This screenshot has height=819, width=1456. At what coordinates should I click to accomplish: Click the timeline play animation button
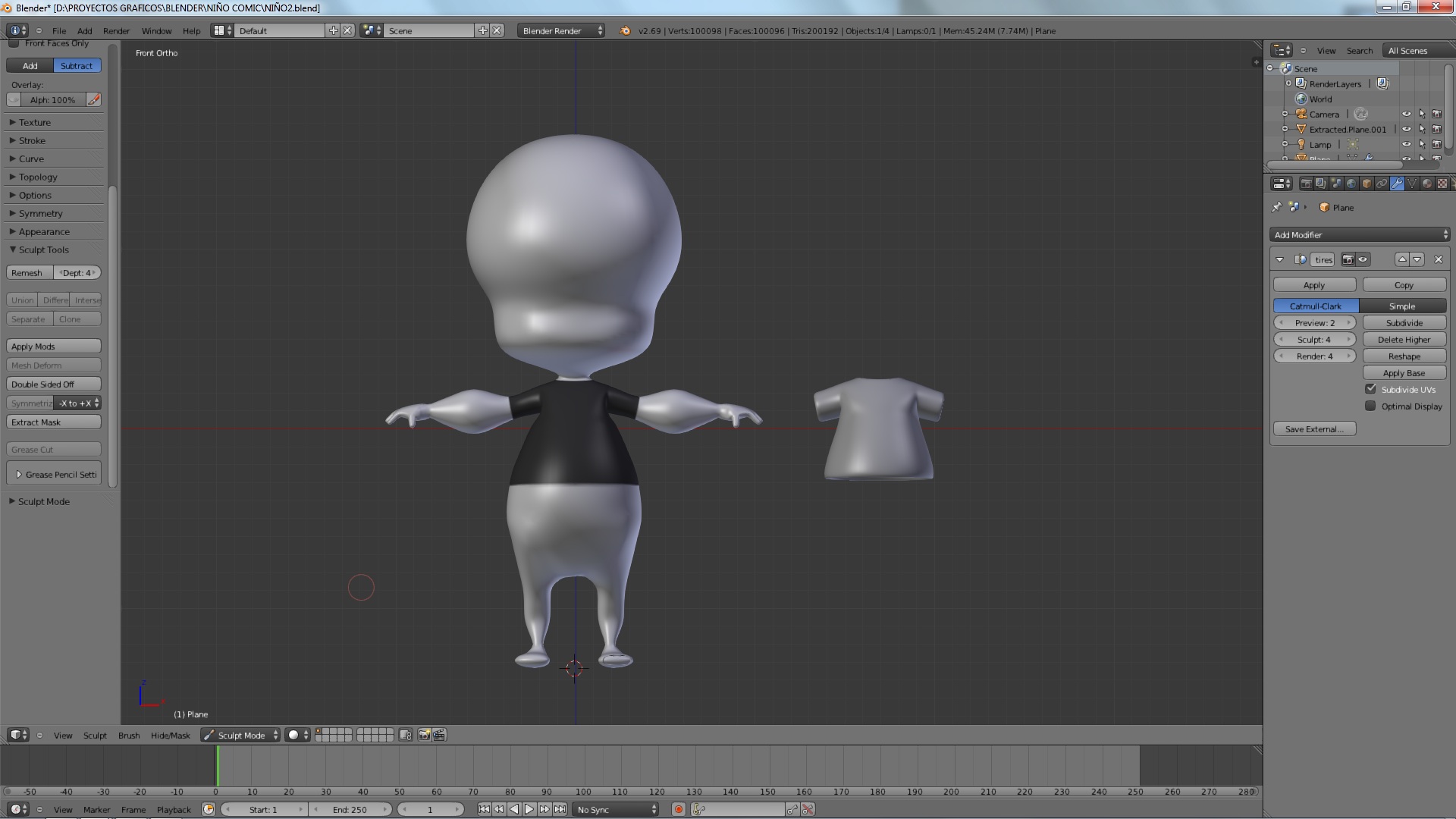point(529,809)
